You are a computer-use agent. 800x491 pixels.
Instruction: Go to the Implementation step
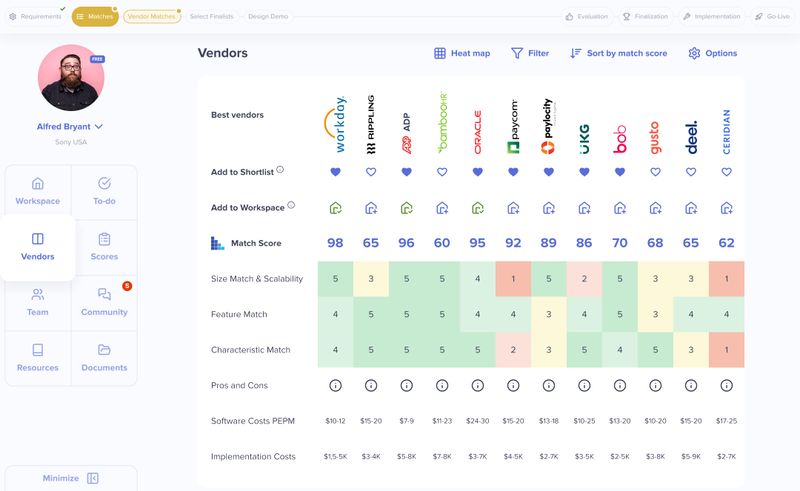click(x=712, y=16)
